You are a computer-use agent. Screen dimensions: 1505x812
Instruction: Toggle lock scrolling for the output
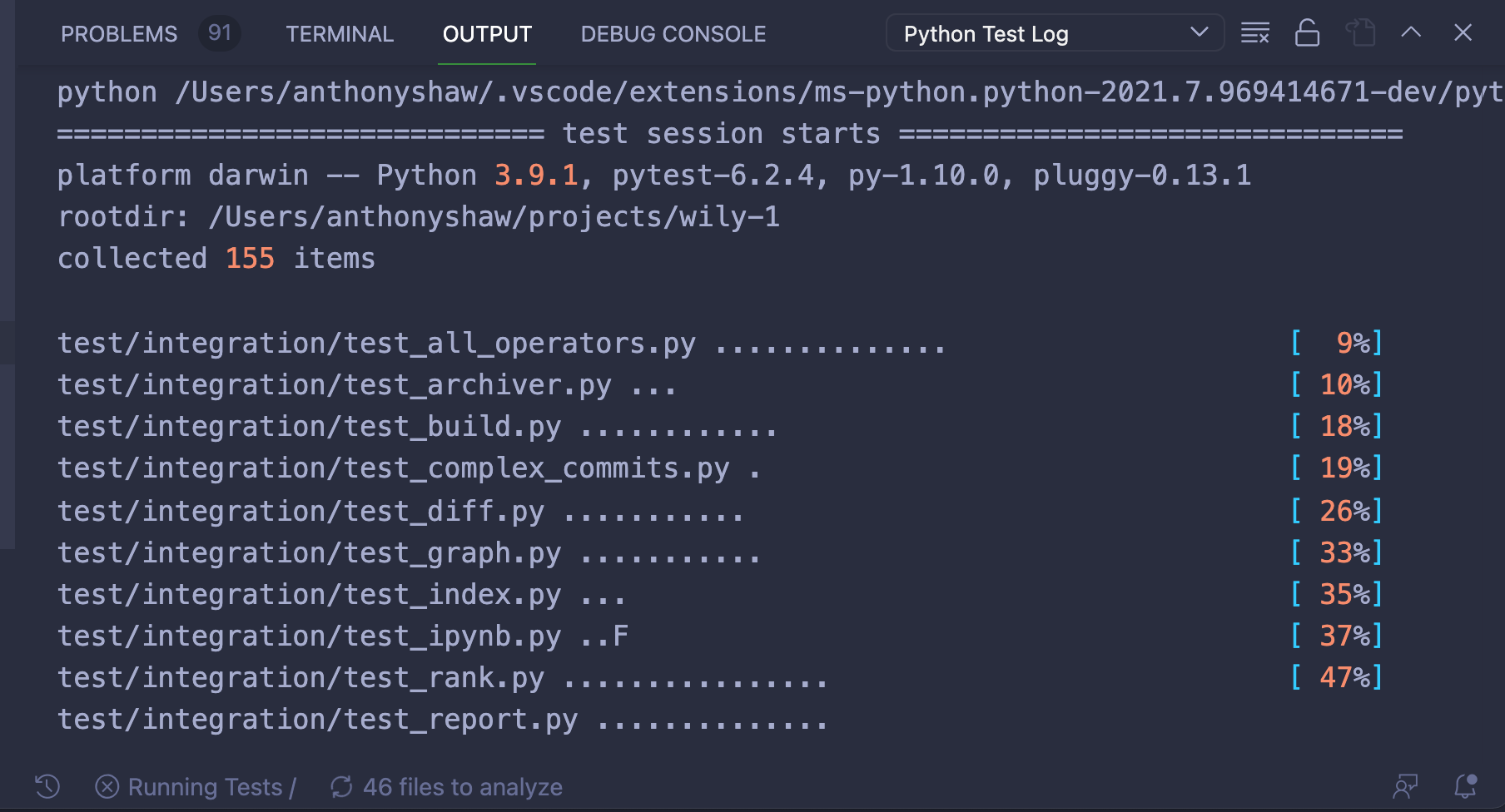[1307, 33]
